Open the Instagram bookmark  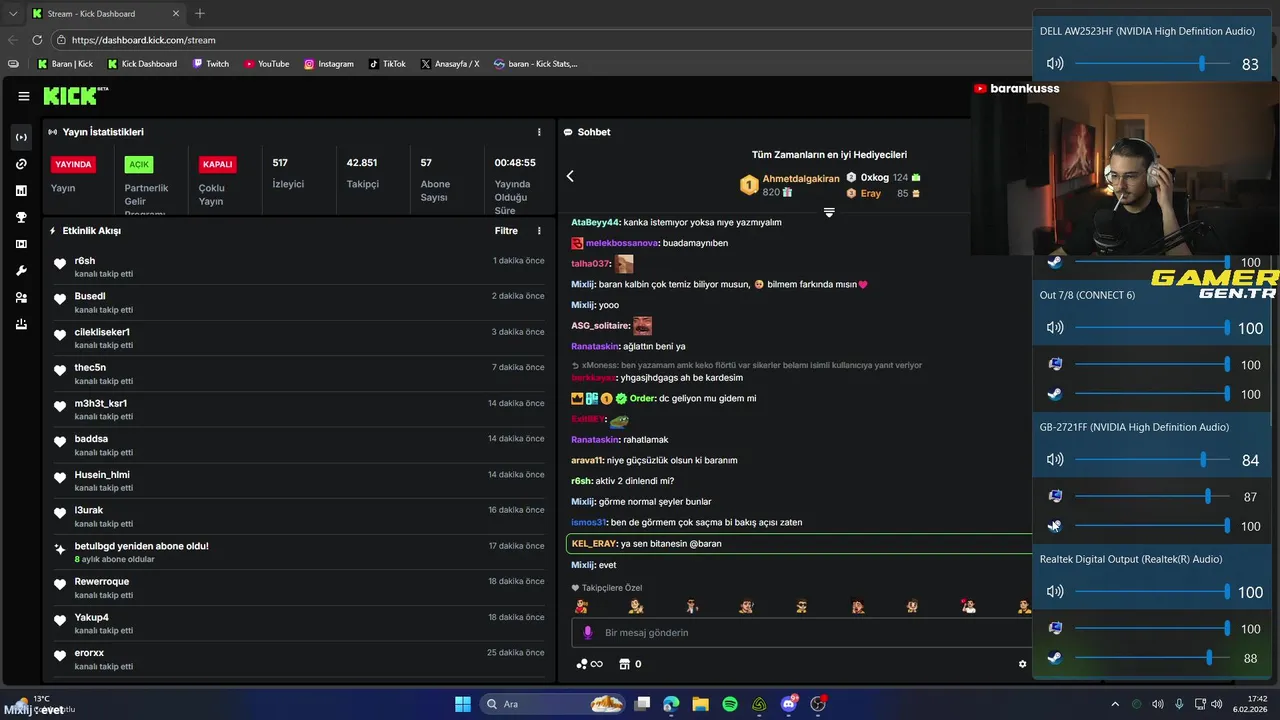pyautogui.click(x=329, y=64)
